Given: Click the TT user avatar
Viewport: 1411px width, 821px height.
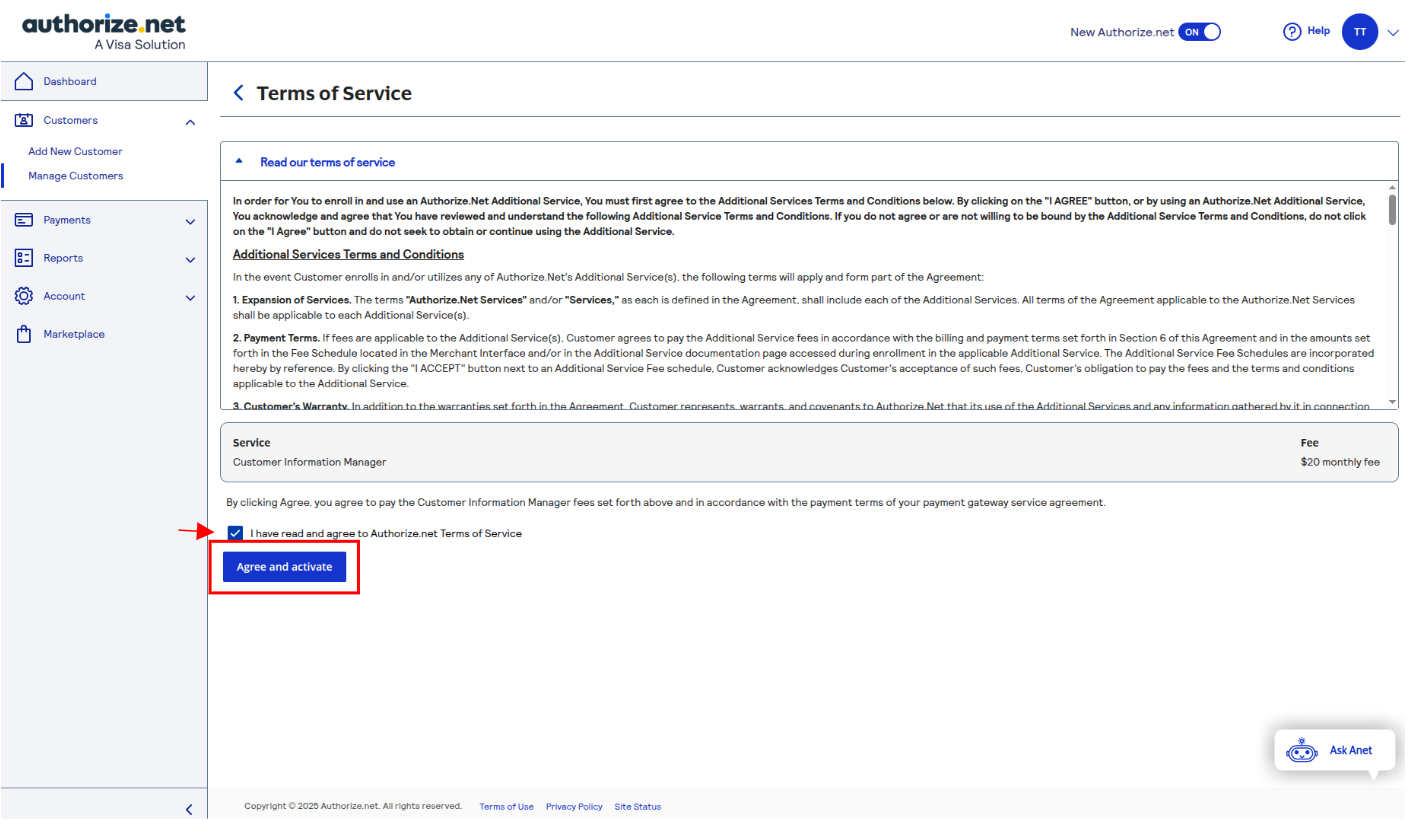Looking at the screenshot, I should 1360,32.
